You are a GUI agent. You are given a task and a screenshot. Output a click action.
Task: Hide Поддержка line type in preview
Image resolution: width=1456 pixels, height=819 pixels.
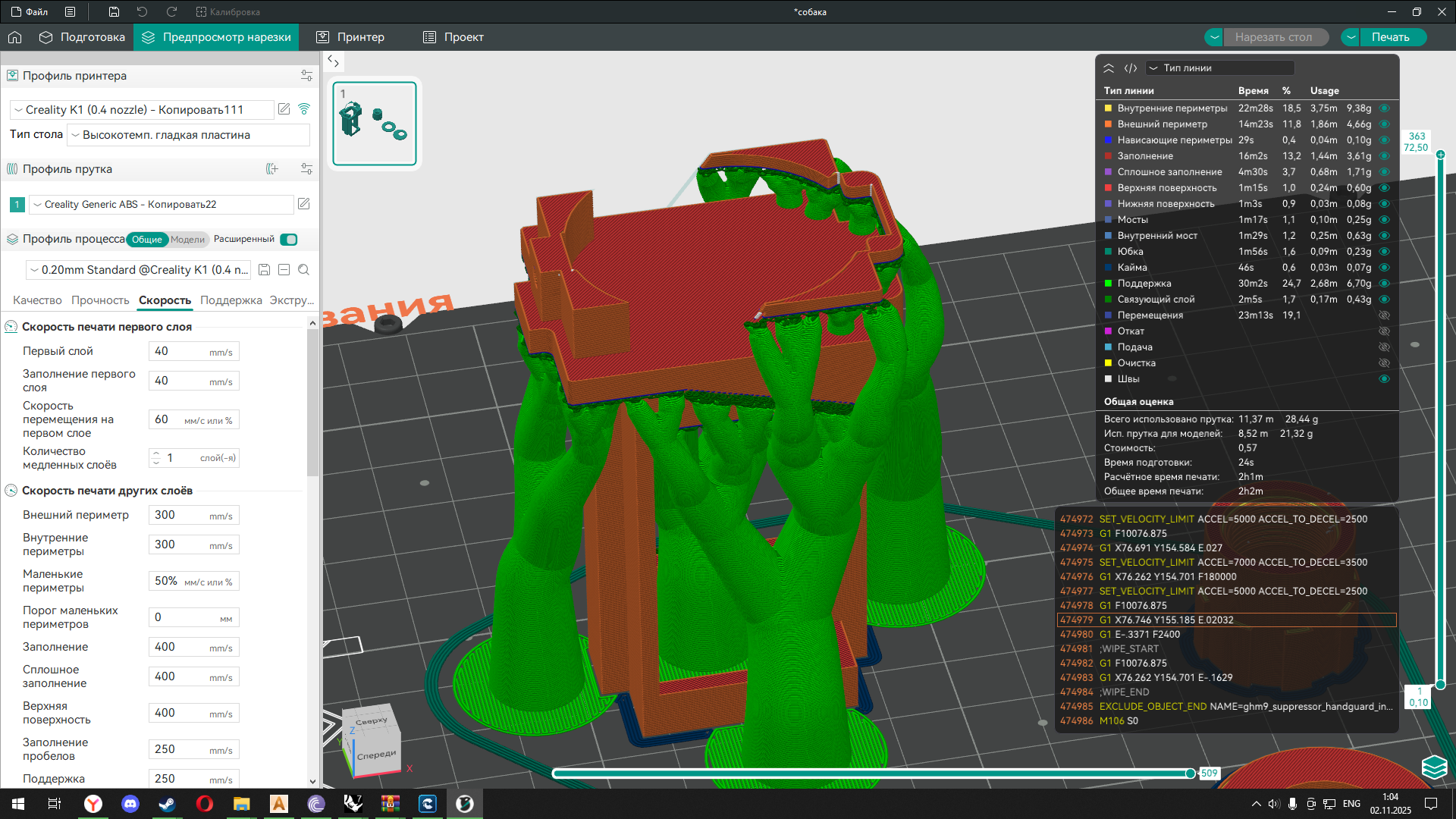coord(1384,284)
